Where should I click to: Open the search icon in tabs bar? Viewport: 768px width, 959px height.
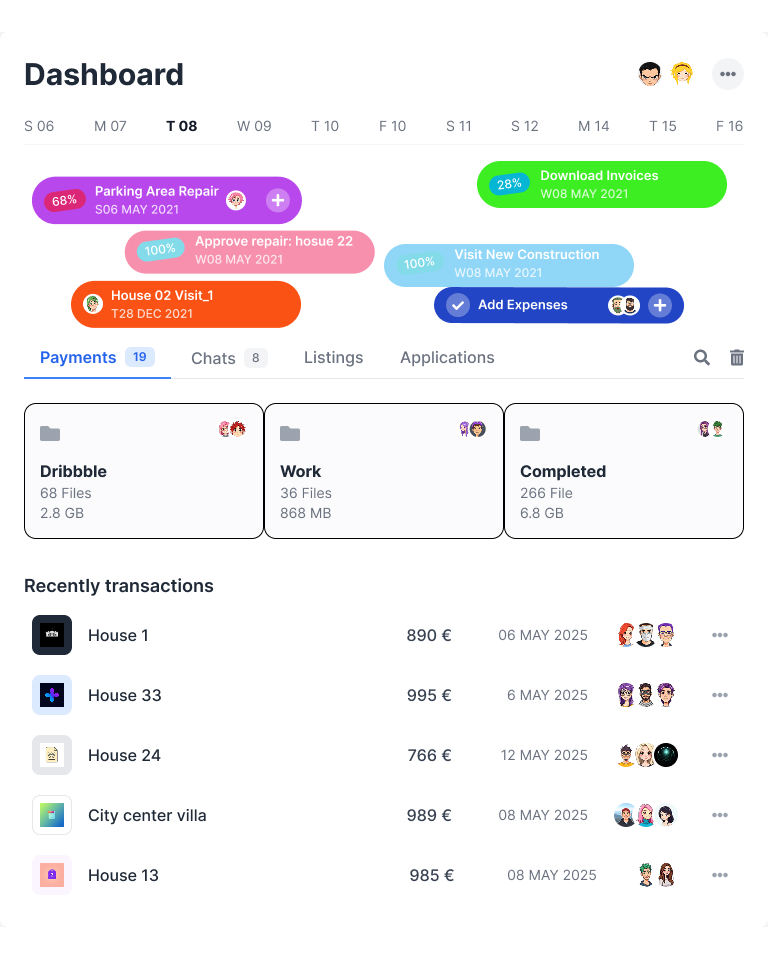tap(701, 358)
